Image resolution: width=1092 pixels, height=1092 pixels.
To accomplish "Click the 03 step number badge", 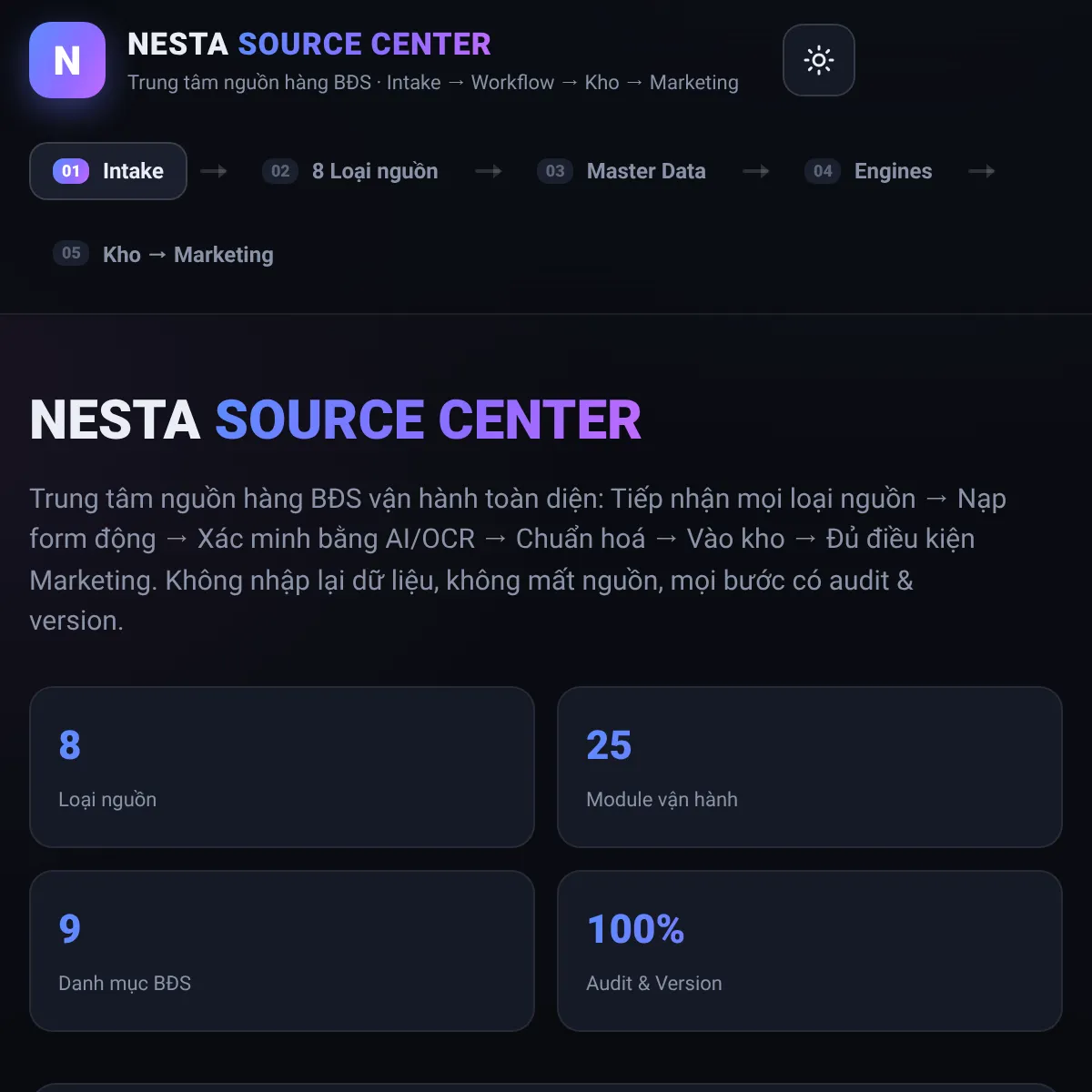I will [555, 171].
